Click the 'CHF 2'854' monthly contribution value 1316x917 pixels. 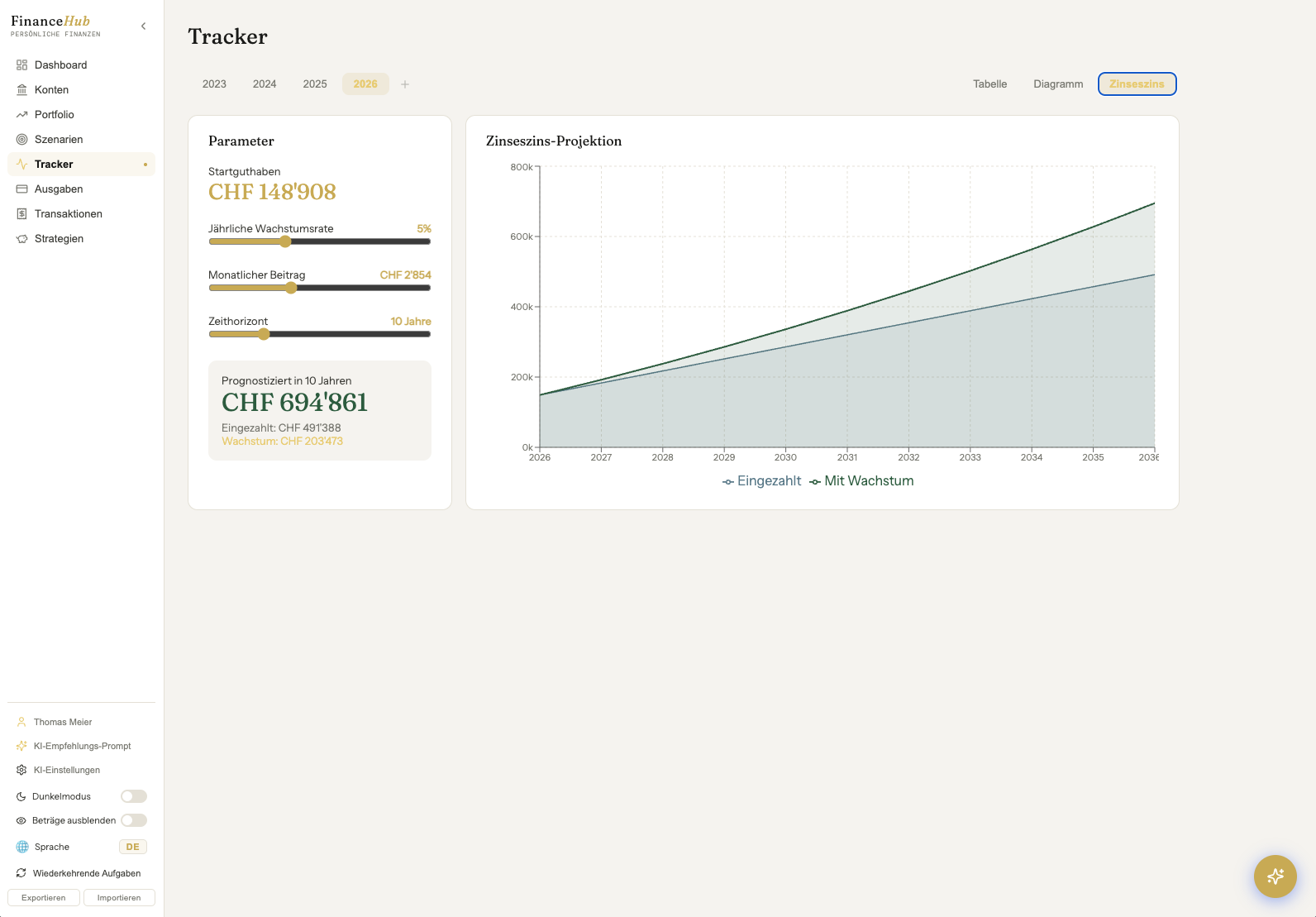pyautogui.click(x=405, y=275)
